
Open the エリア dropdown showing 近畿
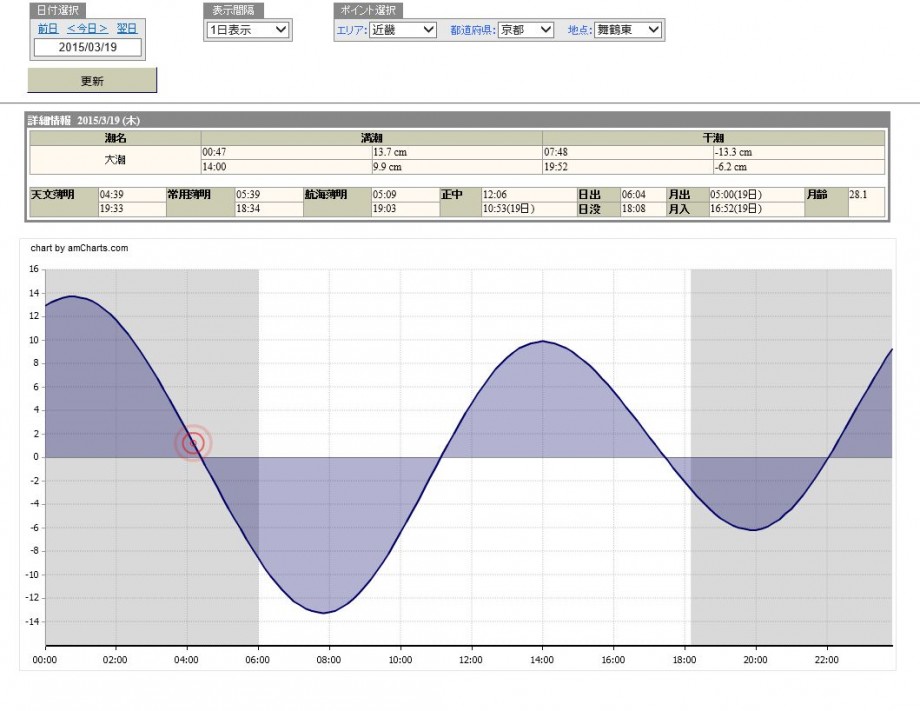[x=402, y=30]
